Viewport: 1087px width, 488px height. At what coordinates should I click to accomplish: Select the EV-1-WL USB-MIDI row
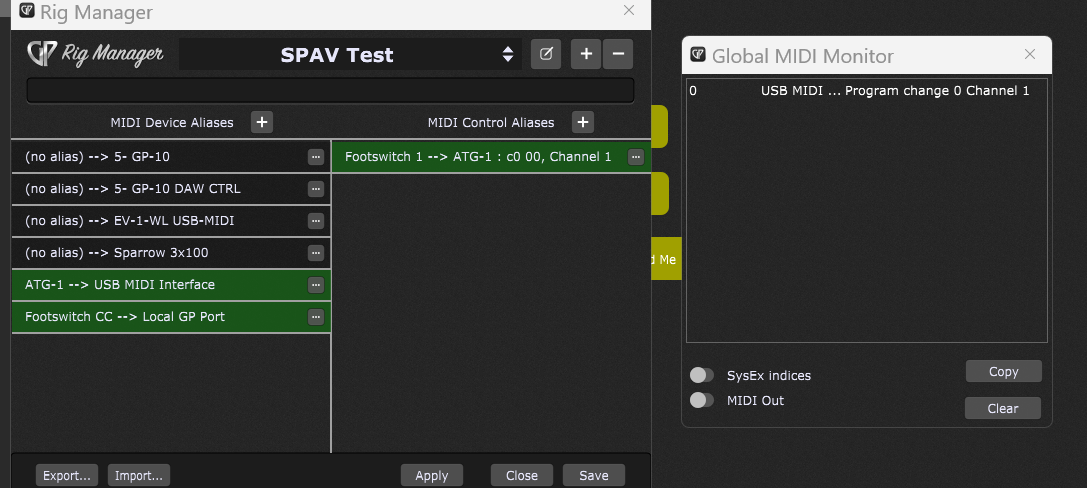[x=171, y=221]
